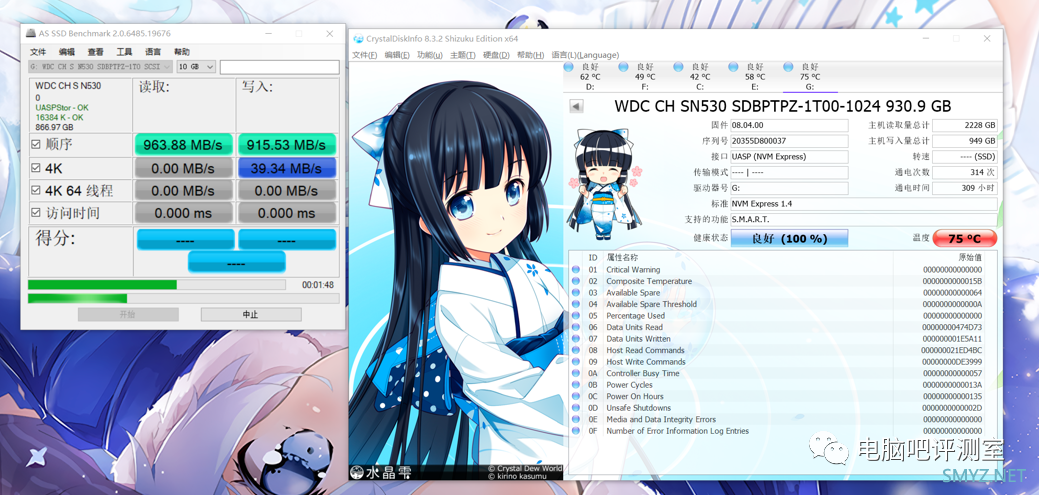Click the 963.88 MB/s sequential read result
This screenshot has width=1039, height=495.
(x=184, y=145)
